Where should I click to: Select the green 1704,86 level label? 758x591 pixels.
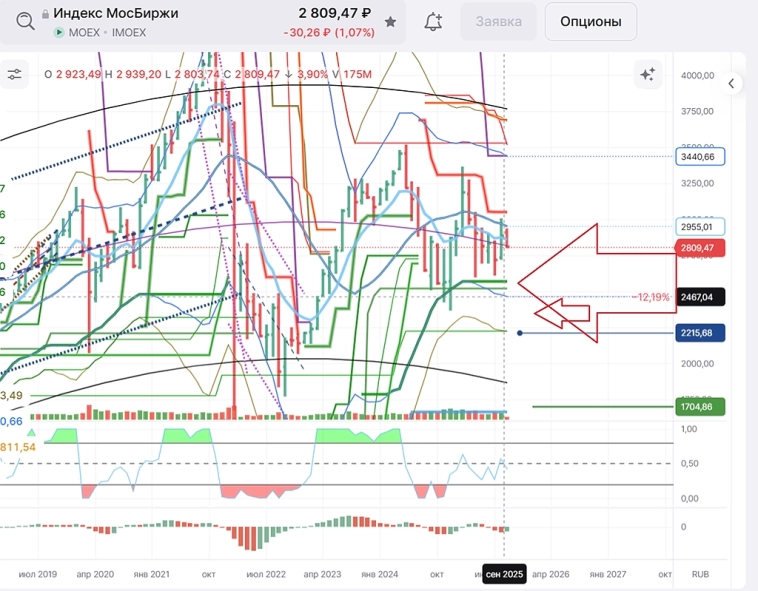700,407
